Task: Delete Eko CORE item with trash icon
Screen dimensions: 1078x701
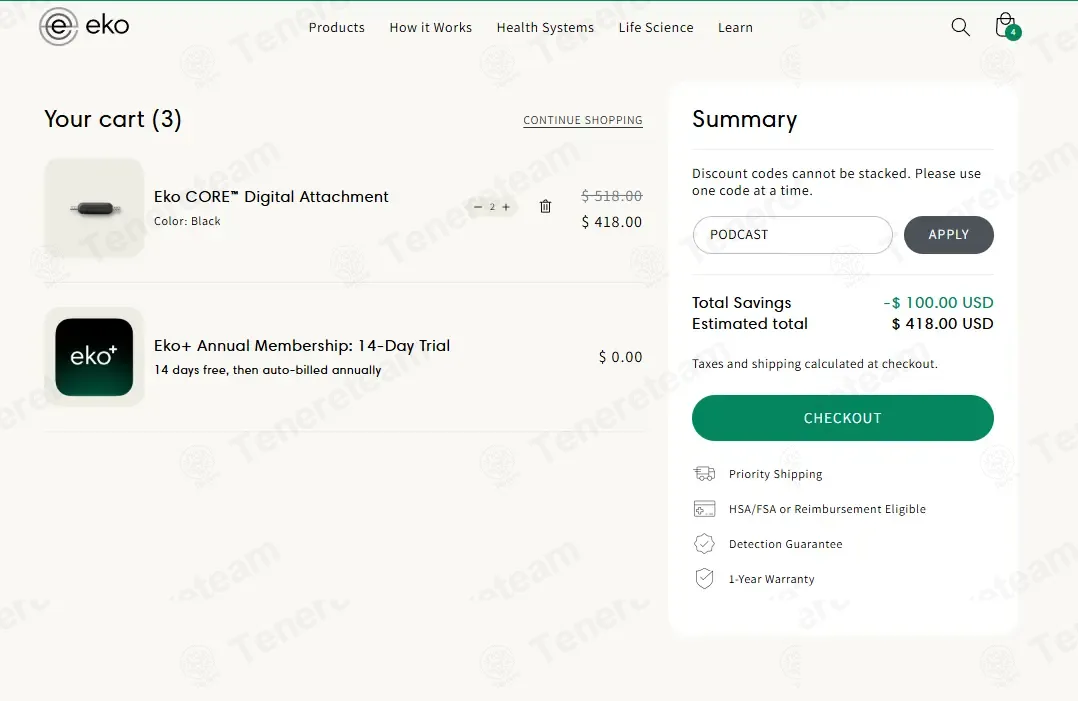Action: click(x=545, y=206)
